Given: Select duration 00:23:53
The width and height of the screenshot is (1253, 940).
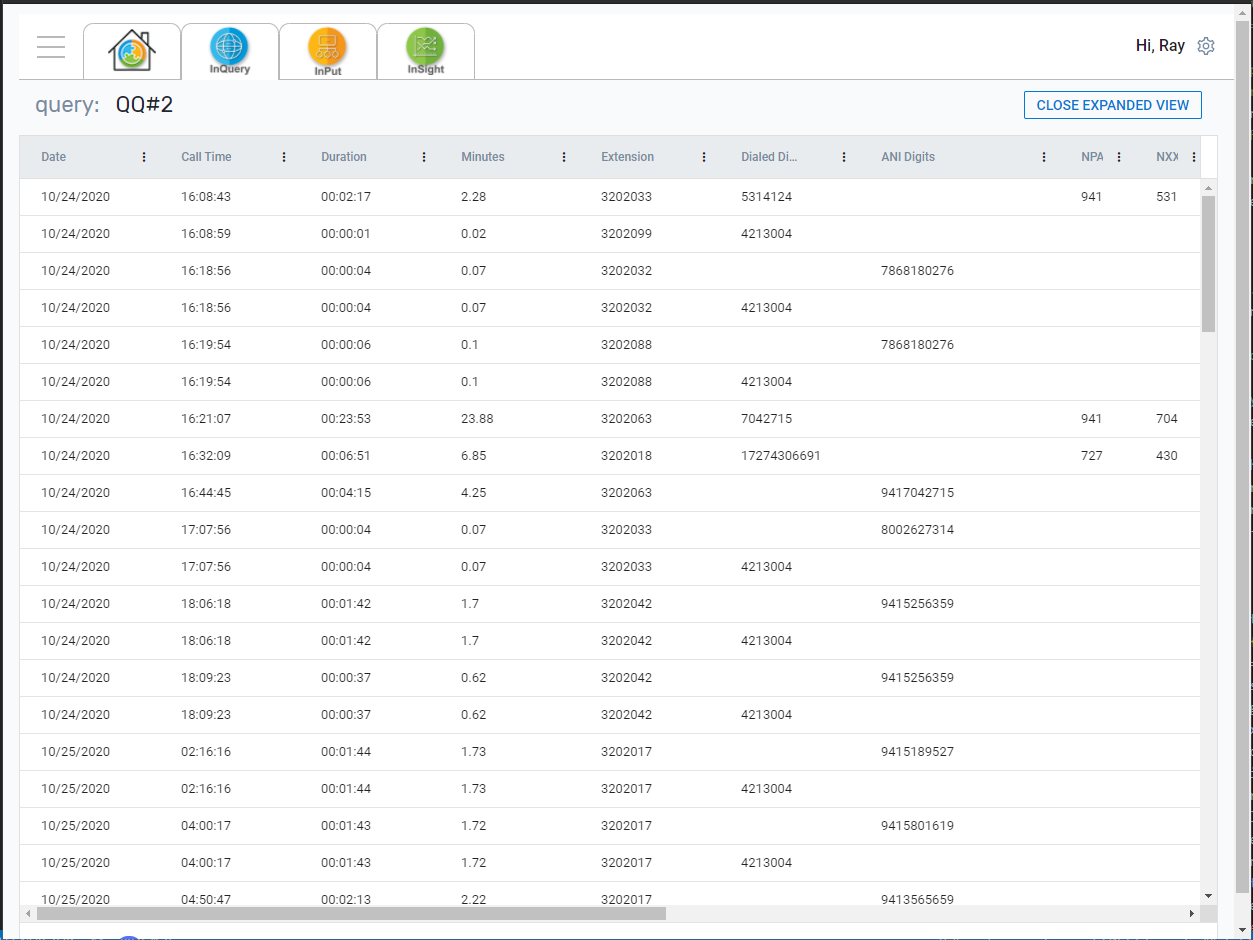Looking at the screenshot, I should point(346,419).
